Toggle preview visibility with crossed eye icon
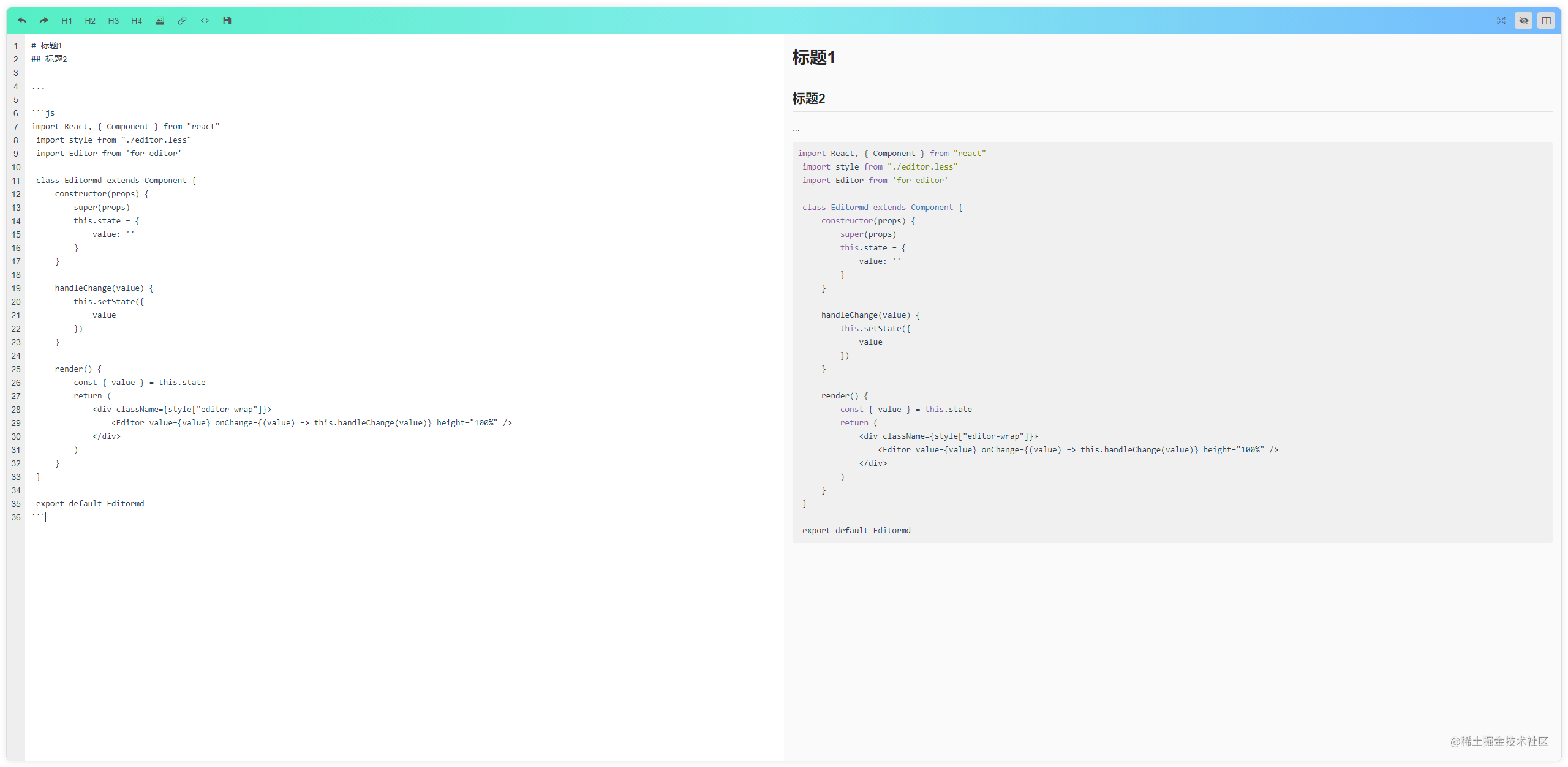 pos(1524,21)
